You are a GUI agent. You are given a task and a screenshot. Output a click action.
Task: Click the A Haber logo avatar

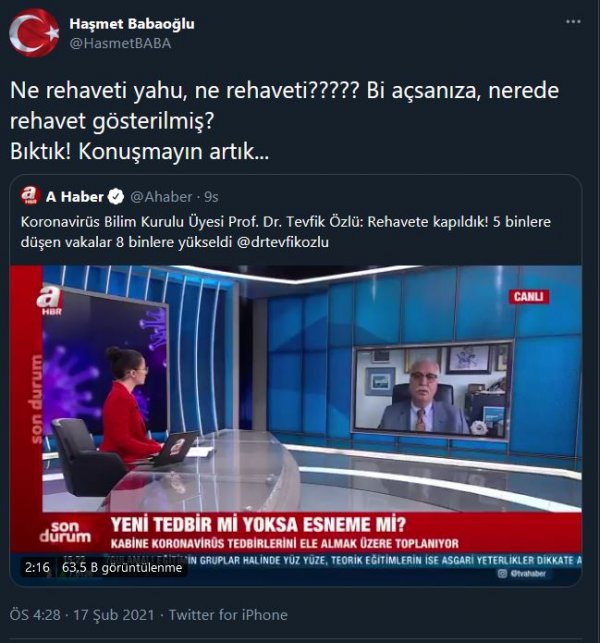point(30,196)
